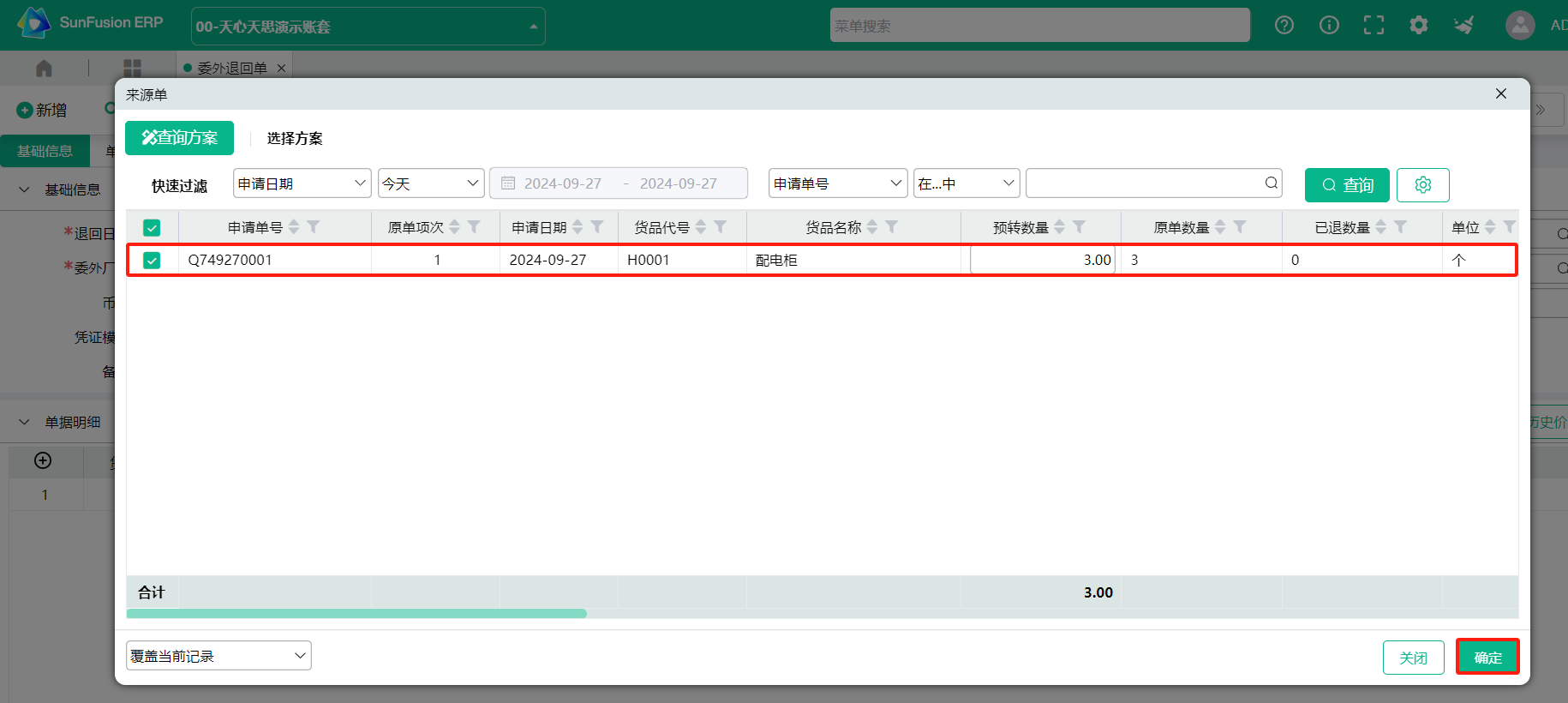Open the 申请单号 field dropdown
Viewport: 1568px width, 703px height.
(838, 183)
